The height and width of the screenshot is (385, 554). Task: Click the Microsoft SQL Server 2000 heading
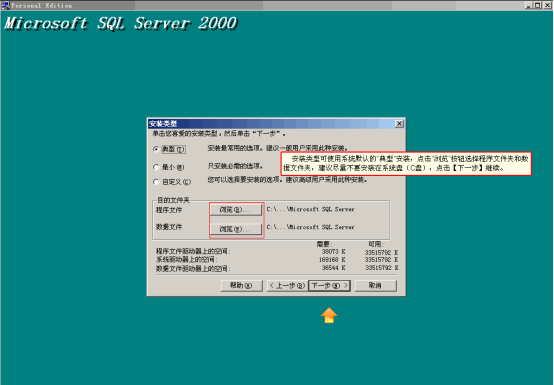tap(120, 24)
